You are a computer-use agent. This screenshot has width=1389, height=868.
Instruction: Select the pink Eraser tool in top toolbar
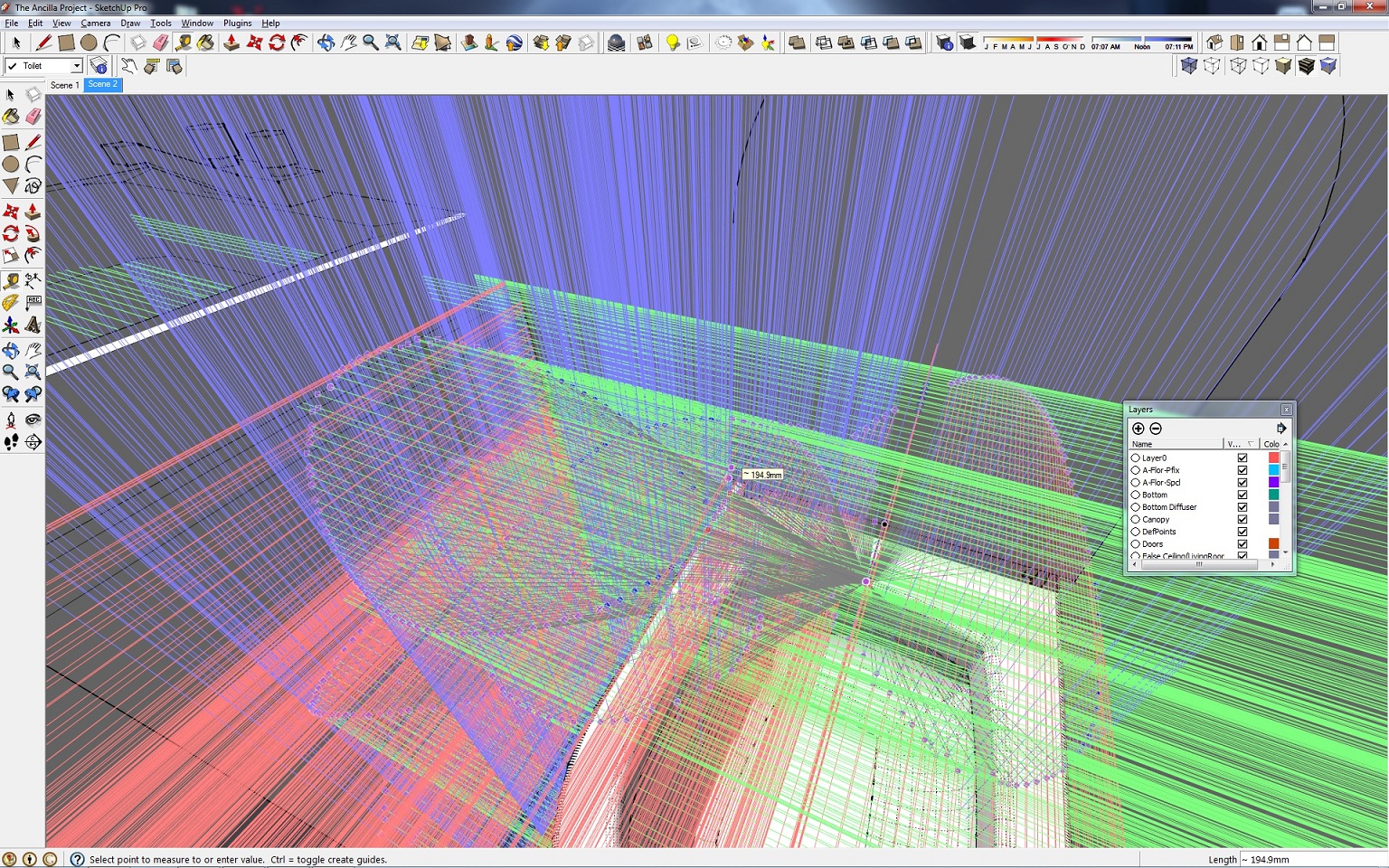tap(161, 42)
